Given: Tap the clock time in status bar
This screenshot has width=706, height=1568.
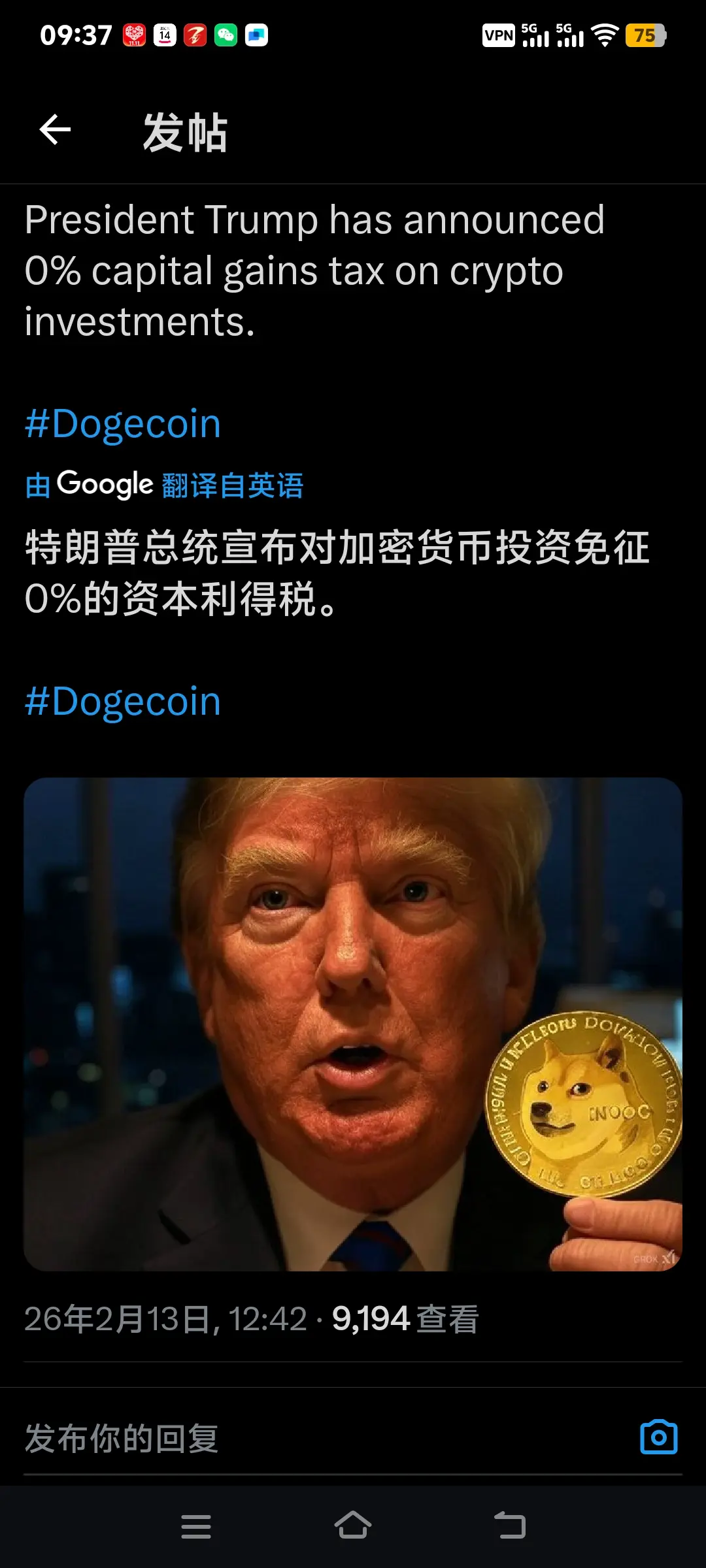Looking at the screenshot, I should click(x=76, y=35).
